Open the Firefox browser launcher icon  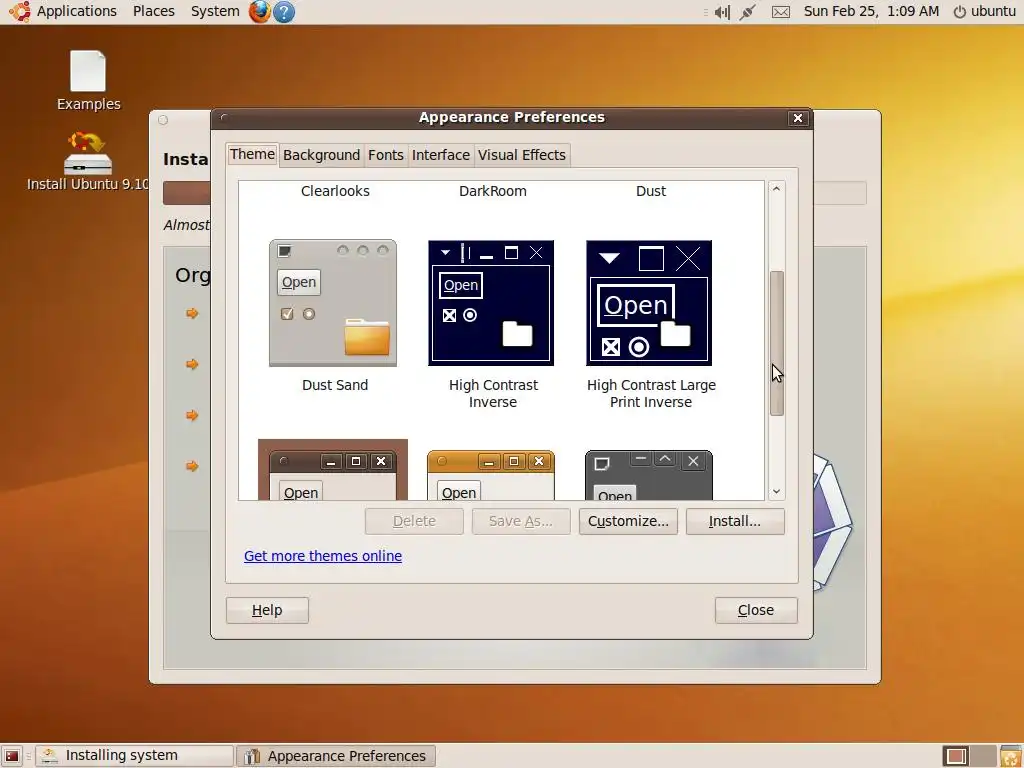(259, 11)
